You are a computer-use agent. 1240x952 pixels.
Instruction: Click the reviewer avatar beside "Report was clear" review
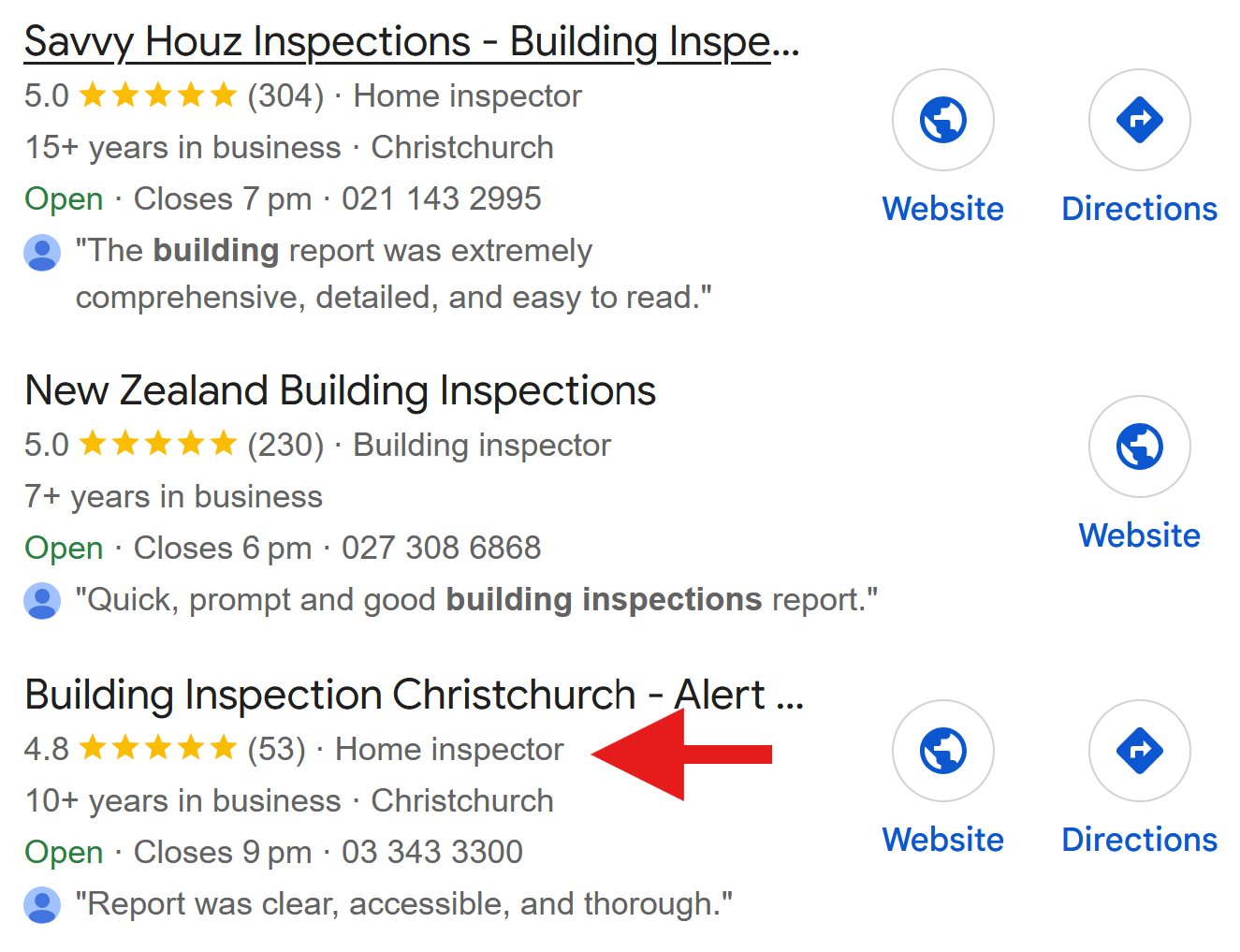(x=42, y=905)
